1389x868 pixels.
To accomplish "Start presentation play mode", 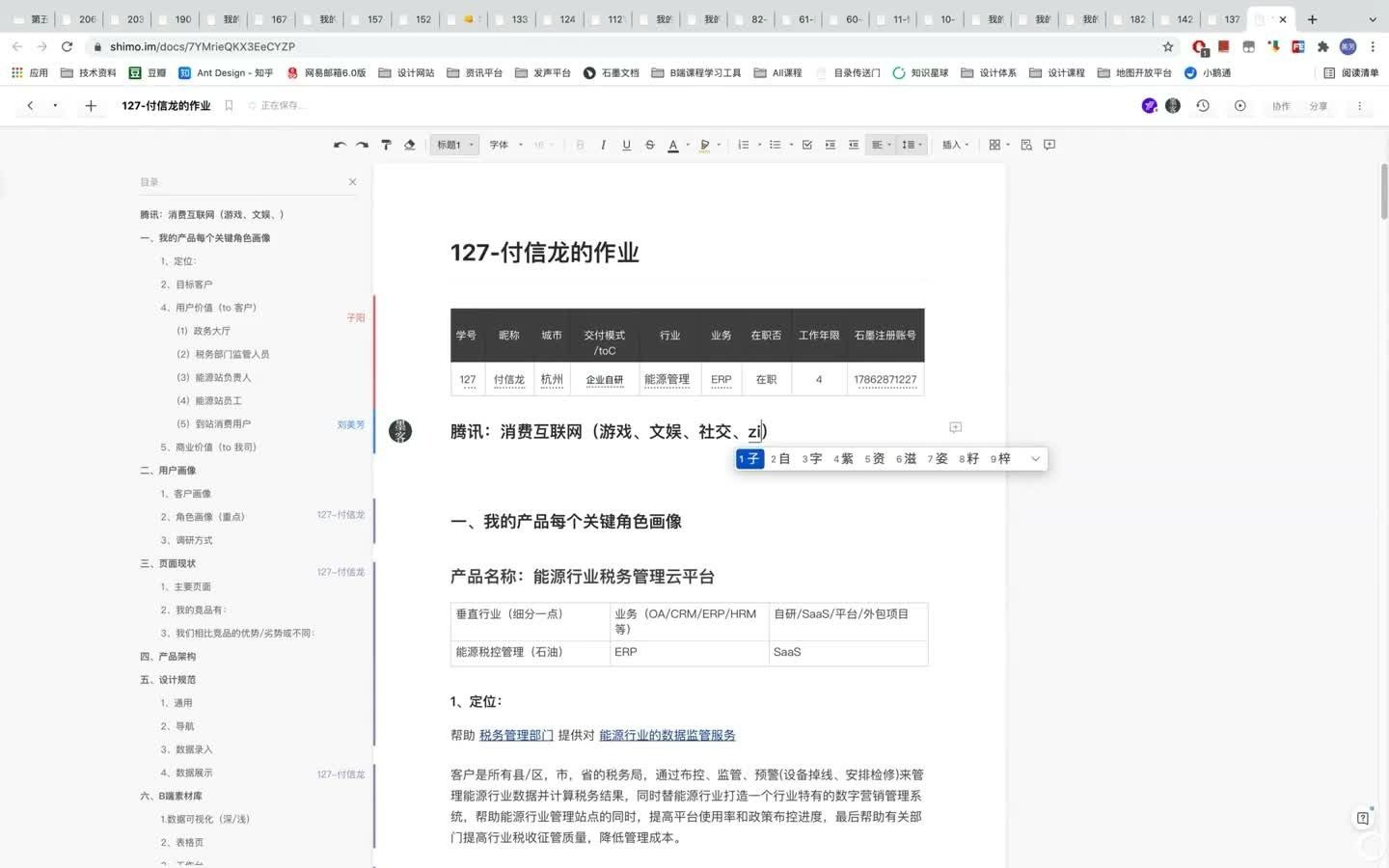I will click(1240, 106).
